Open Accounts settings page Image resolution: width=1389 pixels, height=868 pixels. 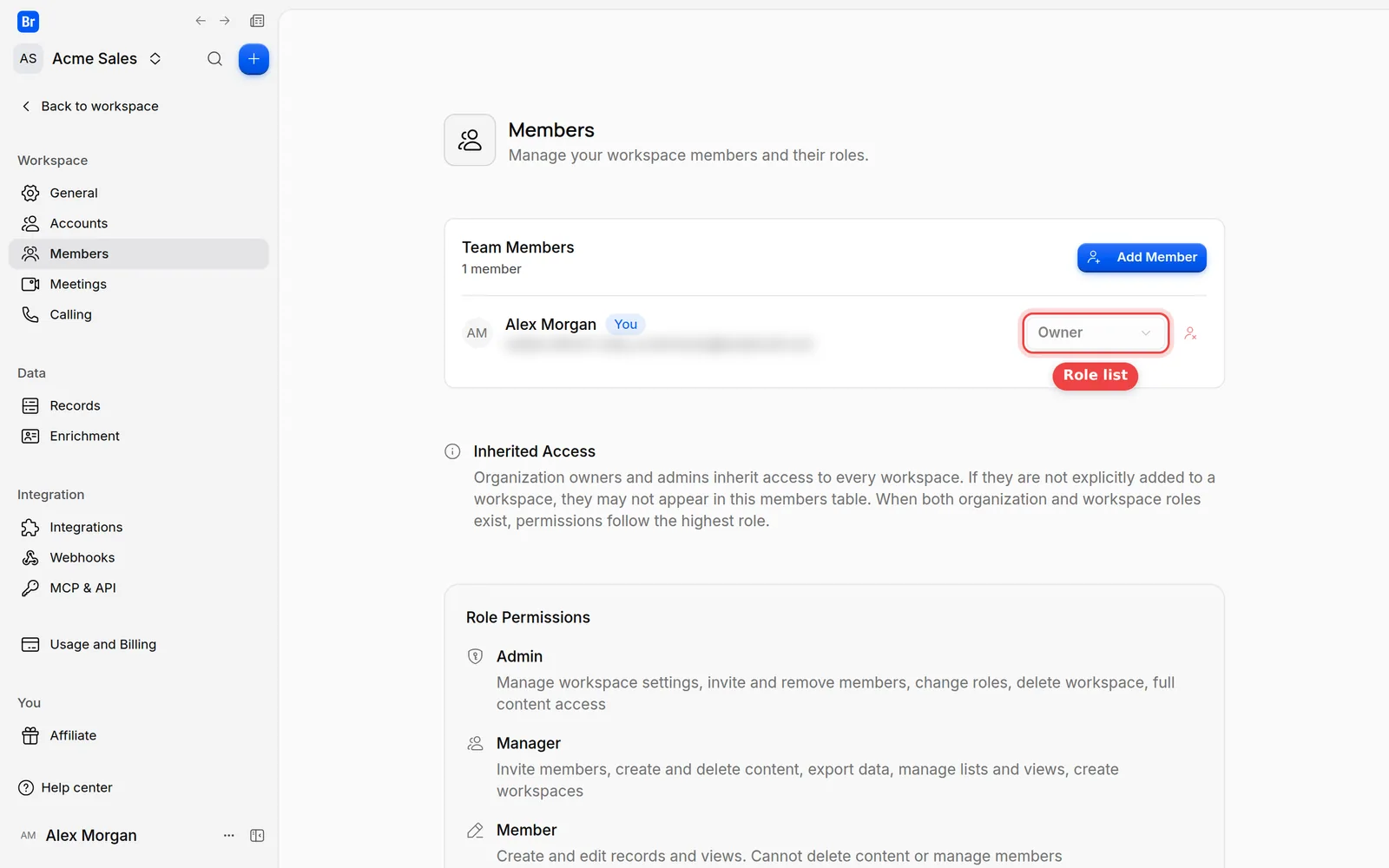pos(139,223)
